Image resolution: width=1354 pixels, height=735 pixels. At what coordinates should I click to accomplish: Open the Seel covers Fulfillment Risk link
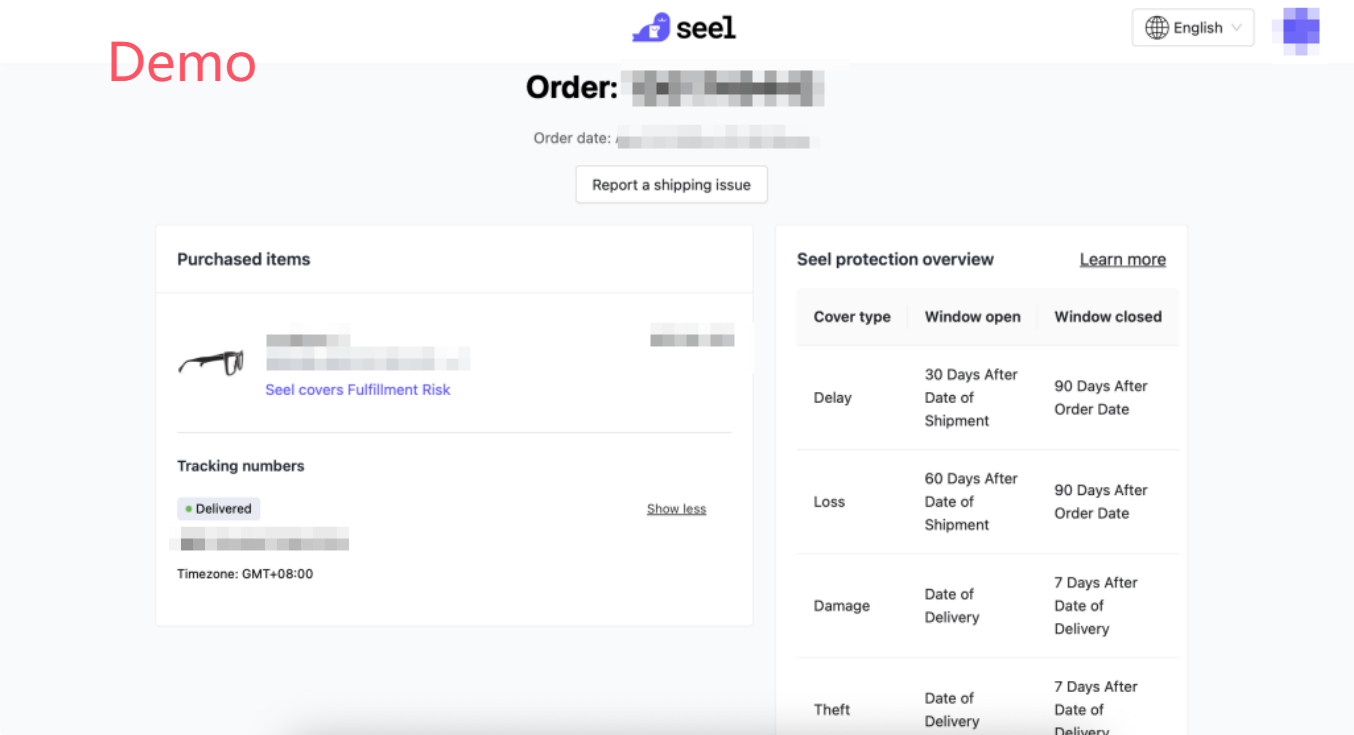(357, 390)
